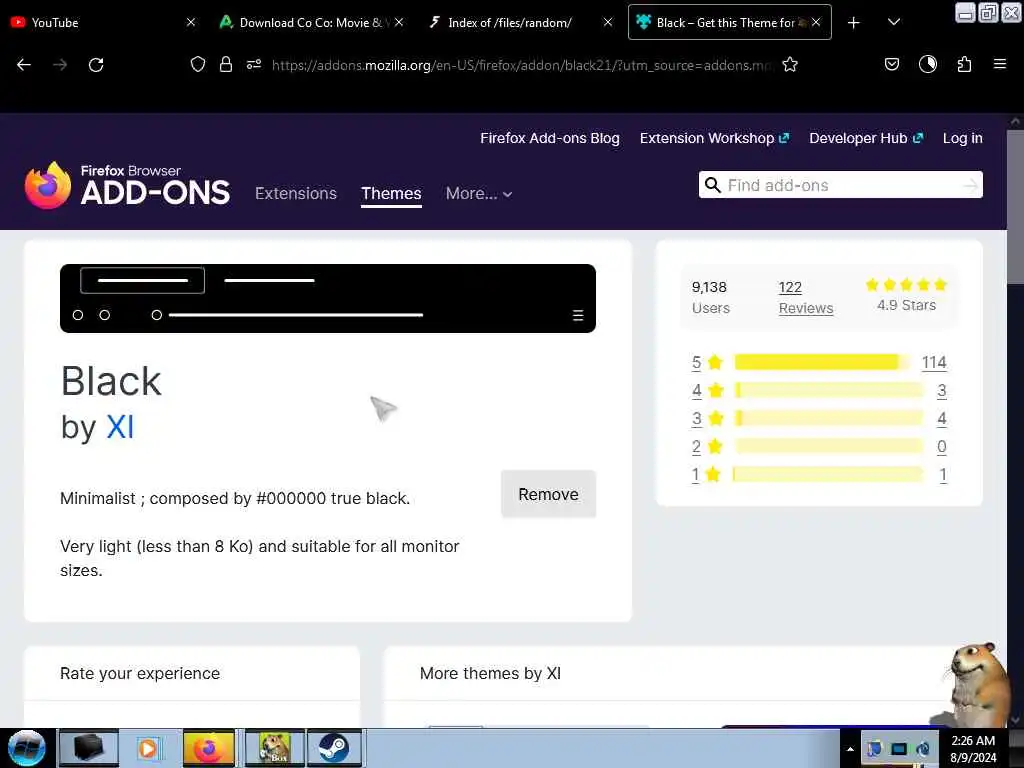Click the 3-star rating bar
Image resolution: width=1024 pixels, height=768 pixels.
[829, 419]
